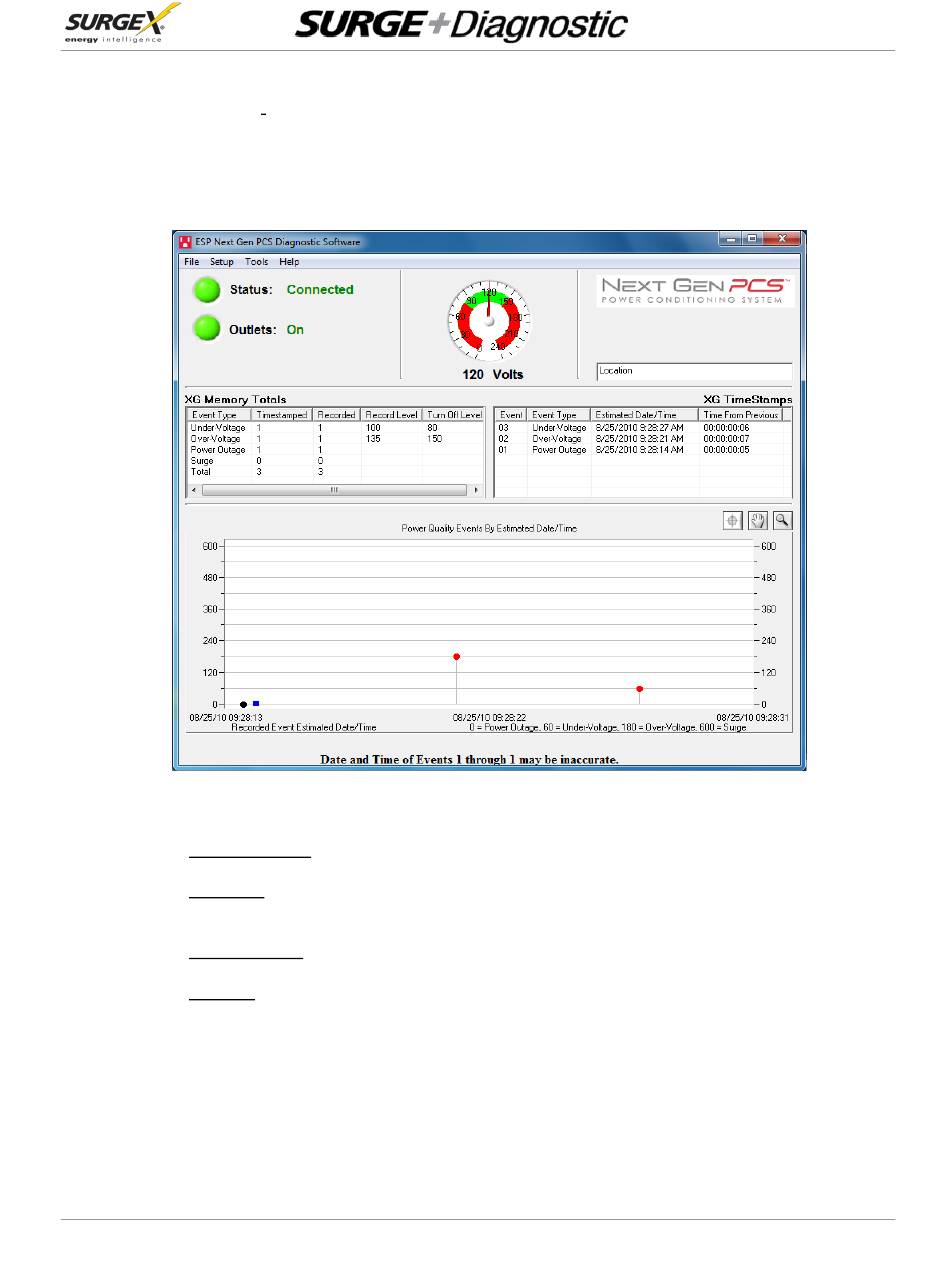Click the green Status indicator light
Viewport: 950px width, 1267px height.
[x=207, y=290]
